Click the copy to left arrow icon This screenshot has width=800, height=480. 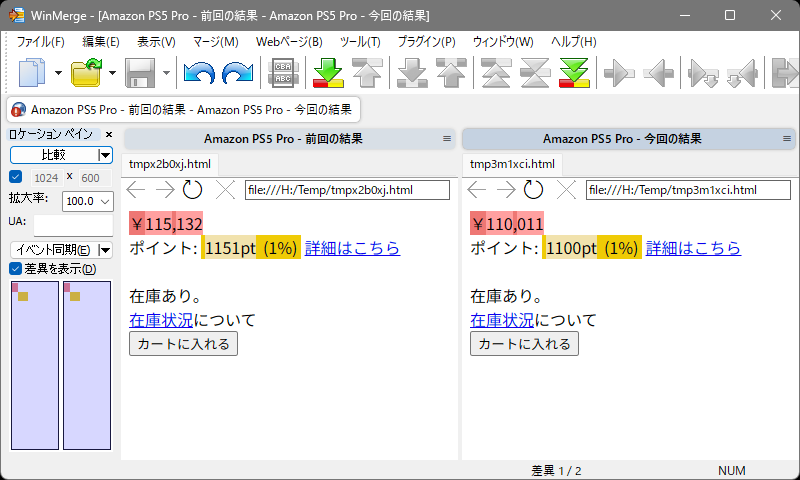[658, 73]
